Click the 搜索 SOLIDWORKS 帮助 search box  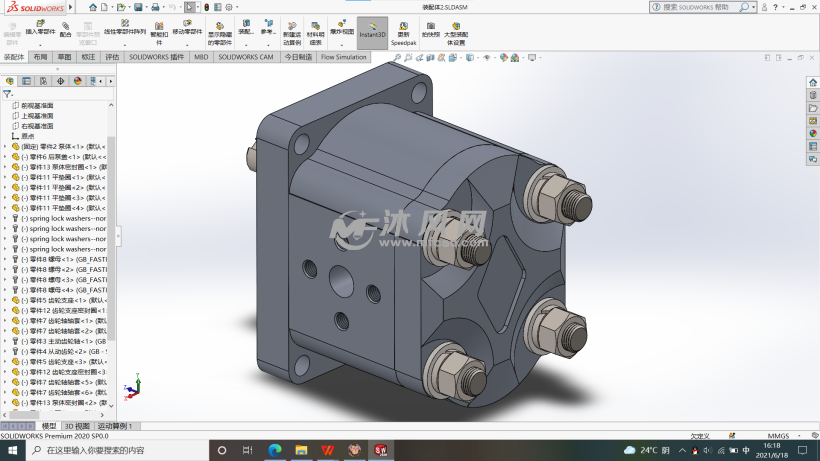[x=702, y=7]
